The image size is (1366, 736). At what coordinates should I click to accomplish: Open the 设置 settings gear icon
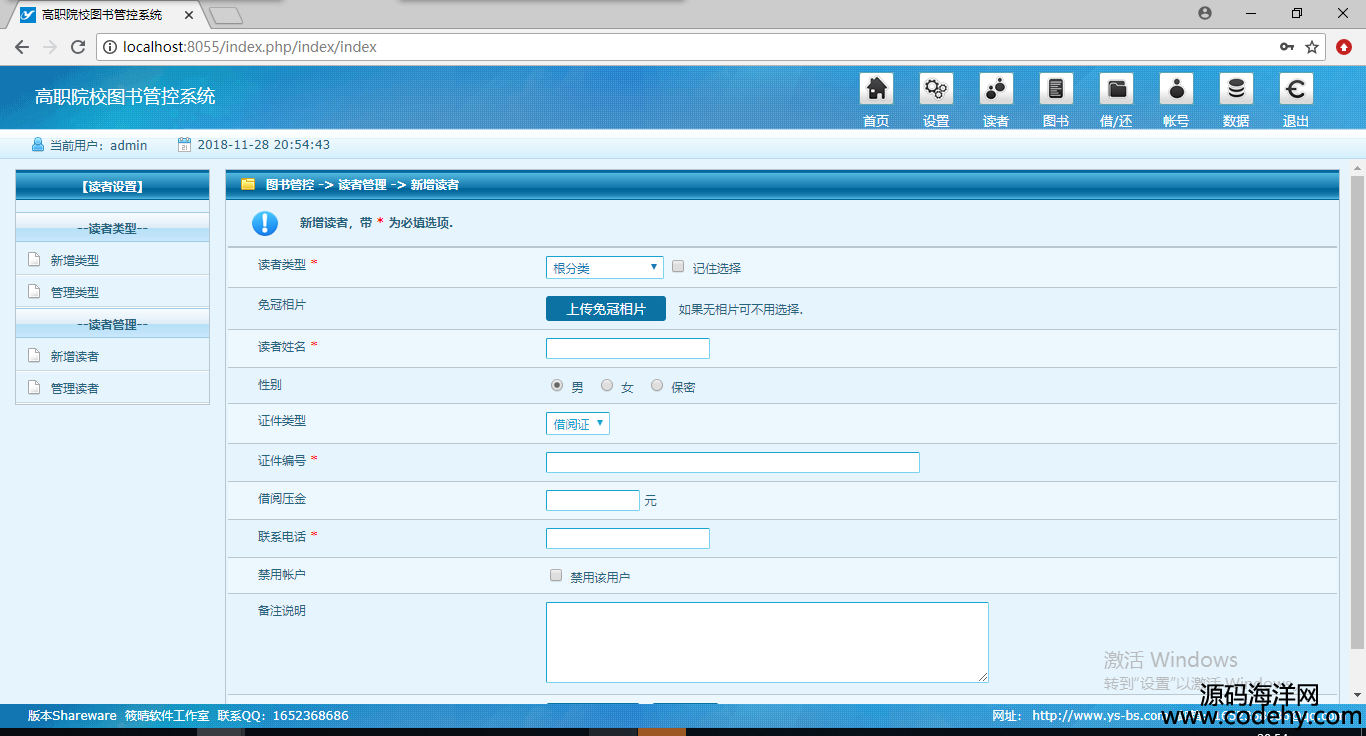click(x=936, y=90)
